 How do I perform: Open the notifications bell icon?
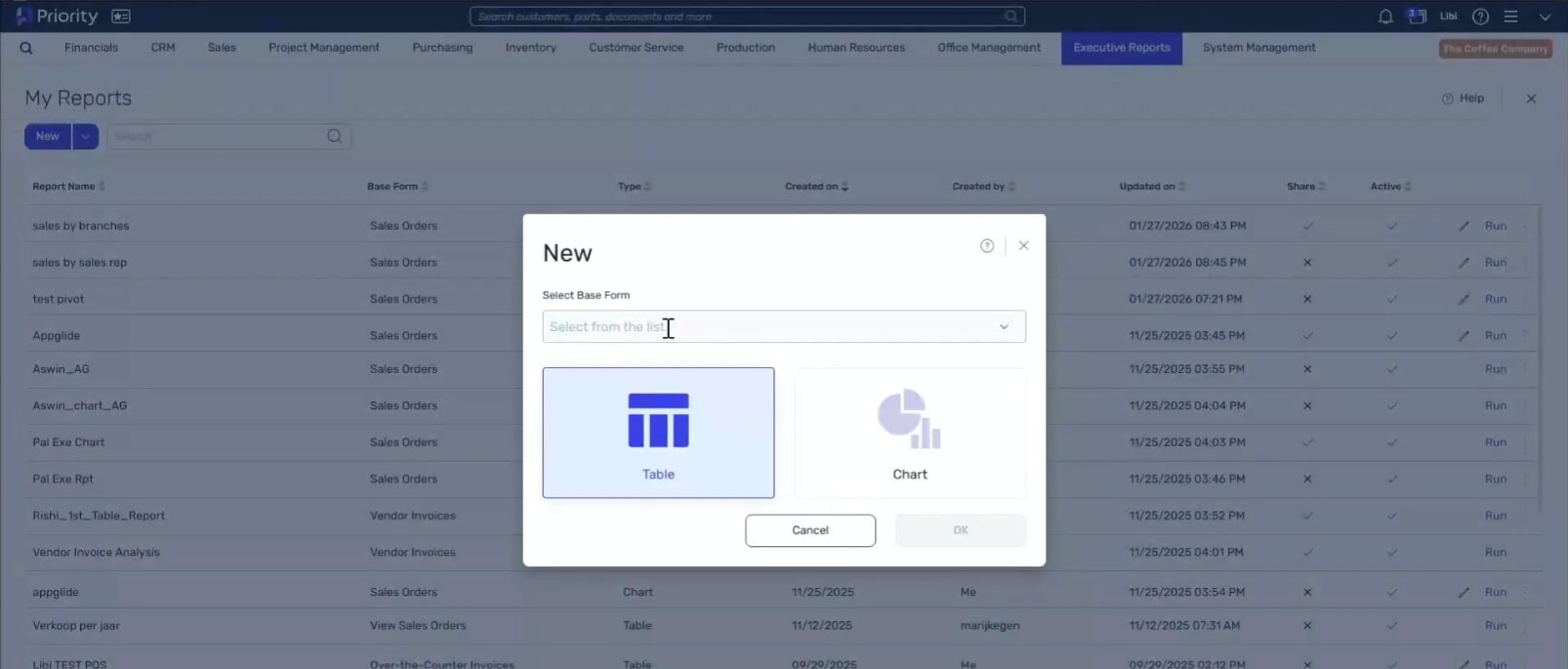click(x=1384, y=17)
